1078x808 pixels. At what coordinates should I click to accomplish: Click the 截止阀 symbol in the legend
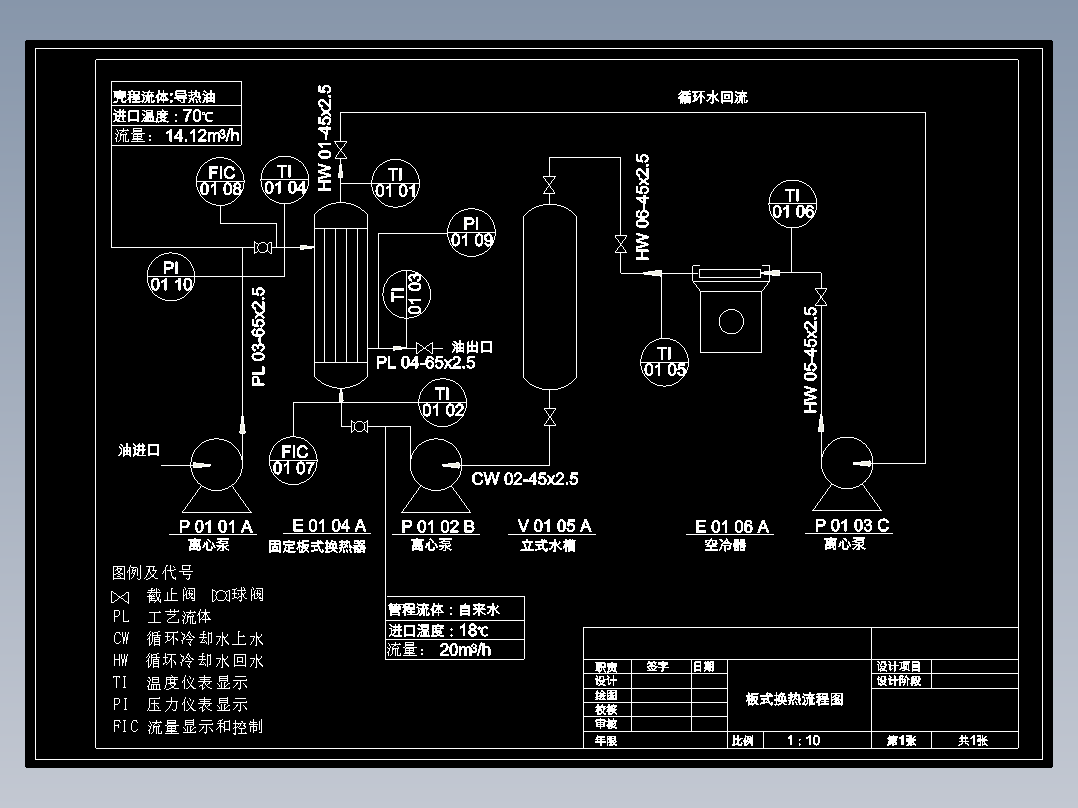pyautogui.click(x=120, y=598)
